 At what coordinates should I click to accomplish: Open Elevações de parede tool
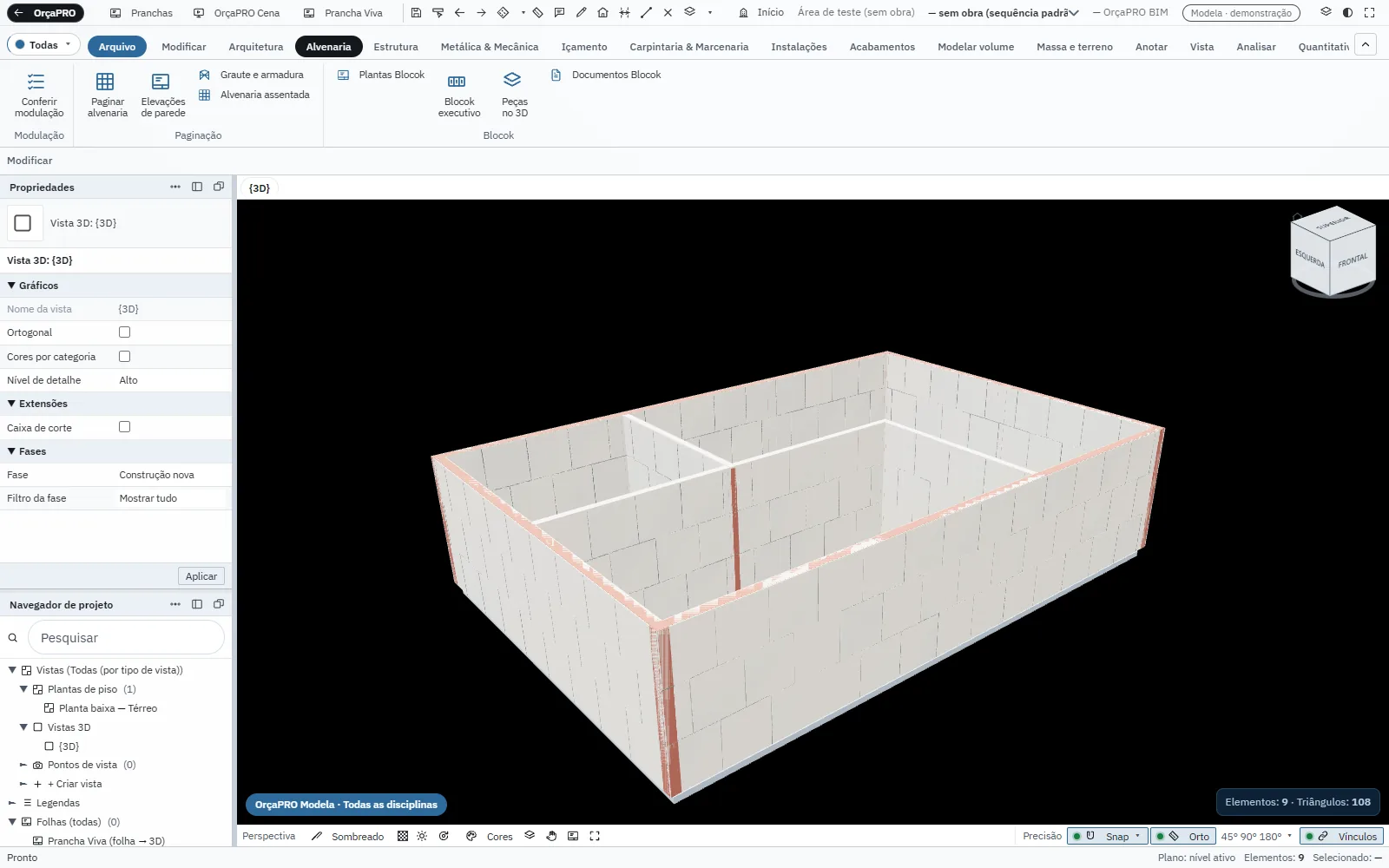point(163,95)
